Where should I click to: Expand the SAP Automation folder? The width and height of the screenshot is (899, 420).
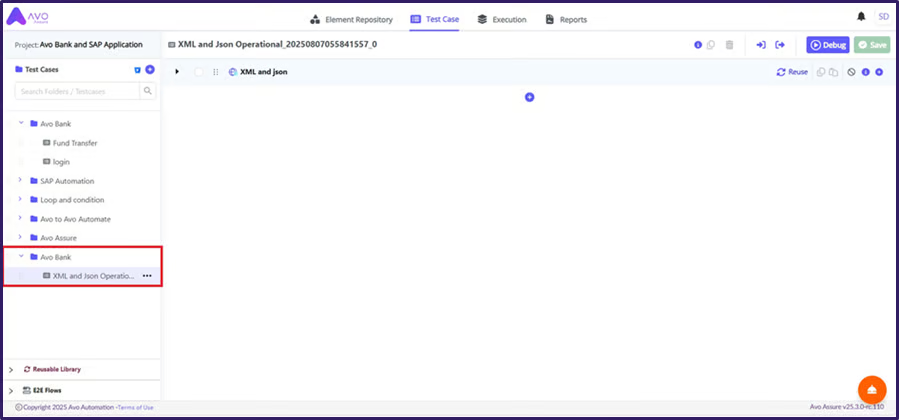point(21,181)
